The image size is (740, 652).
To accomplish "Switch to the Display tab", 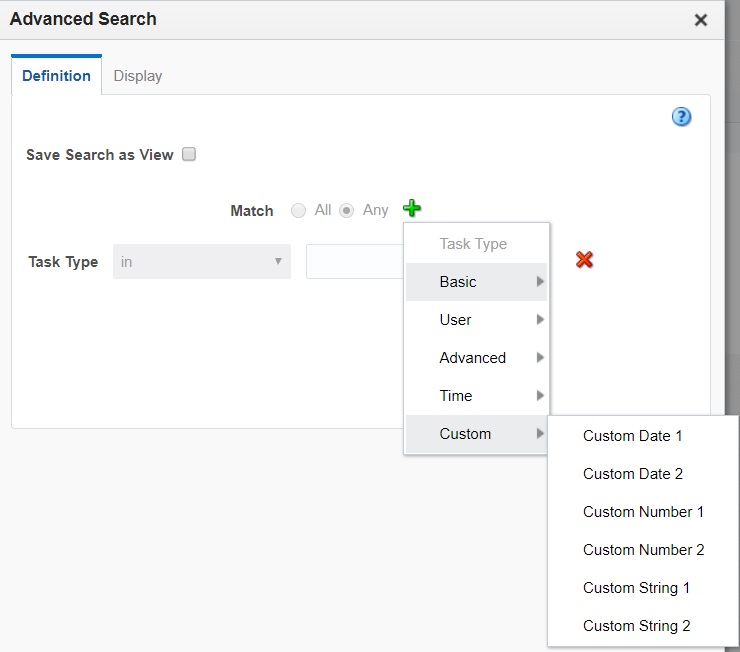I will click(x=137, y=76).
